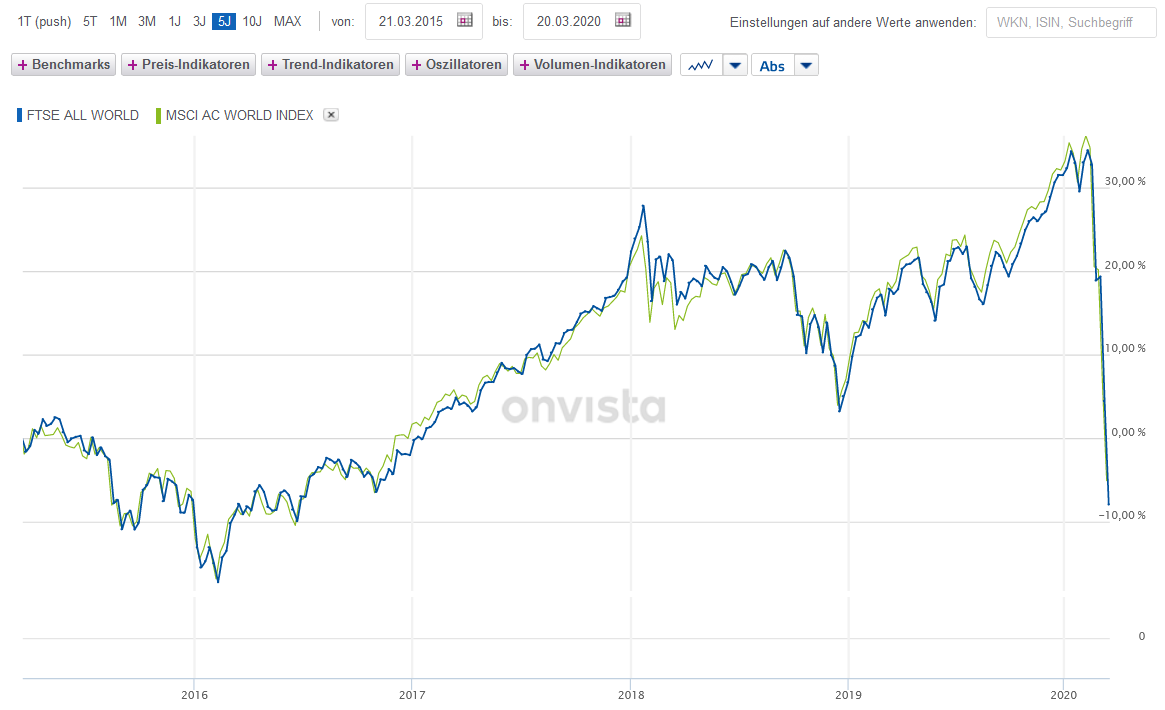This screenshot has height=710, width=1165.
Task: Click the Abs scale mode button
Action: (772, 65)
